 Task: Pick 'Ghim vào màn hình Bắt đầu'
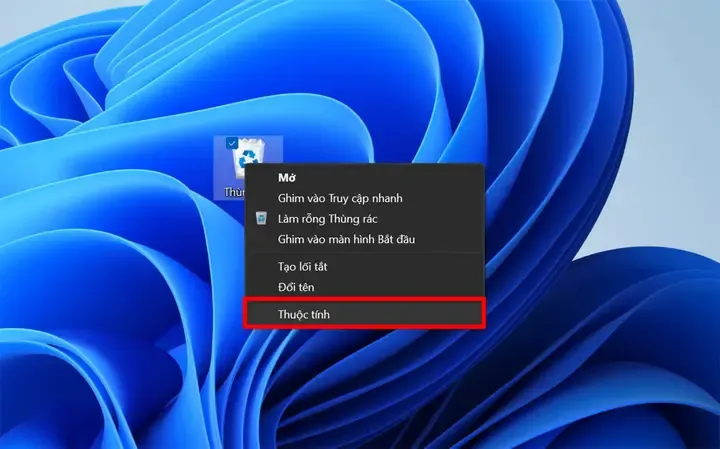pyautogui.click(x=346, y=239)
